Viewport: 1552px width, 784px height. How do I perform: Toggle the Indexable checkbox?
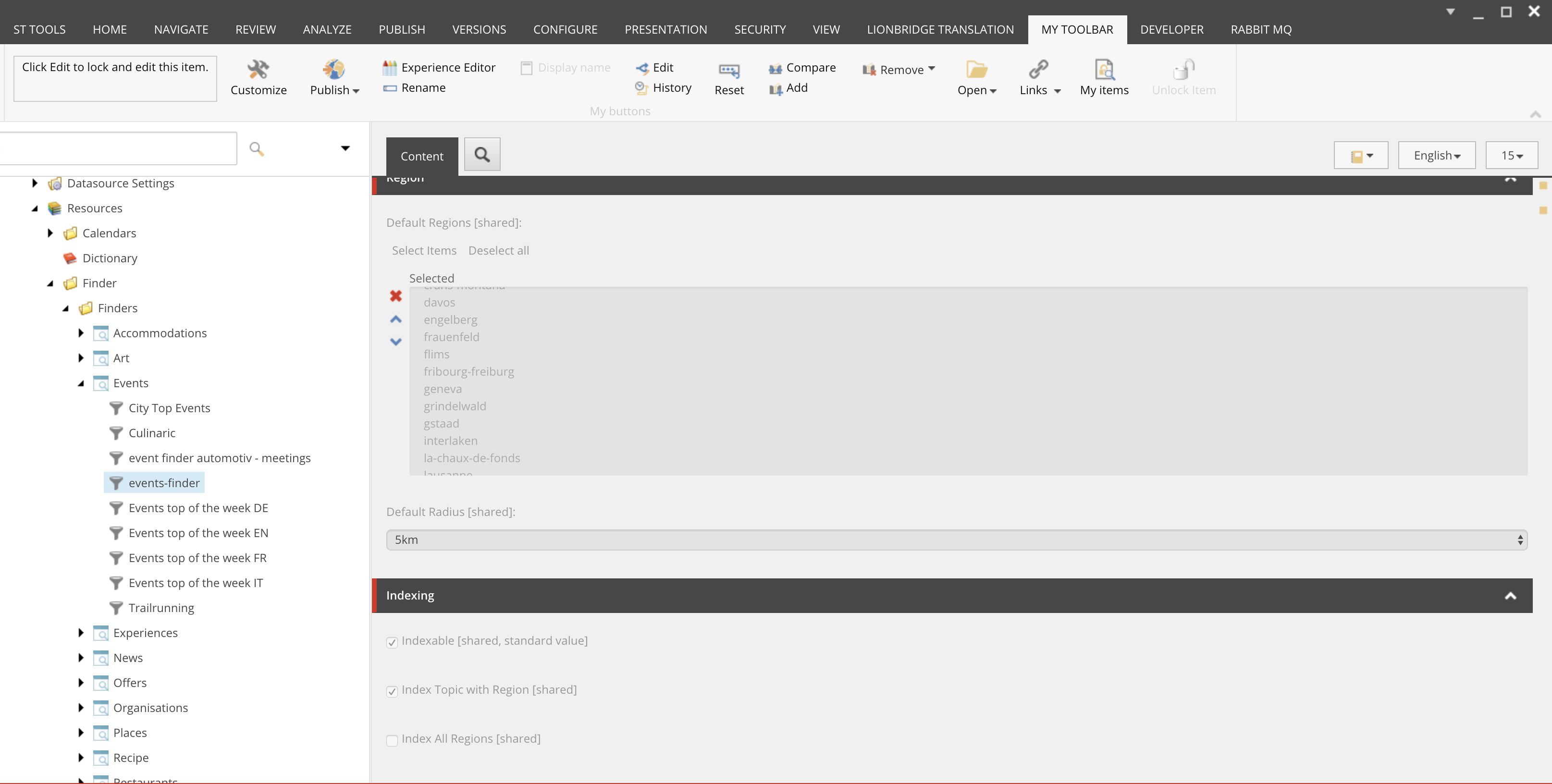[392, 642]
